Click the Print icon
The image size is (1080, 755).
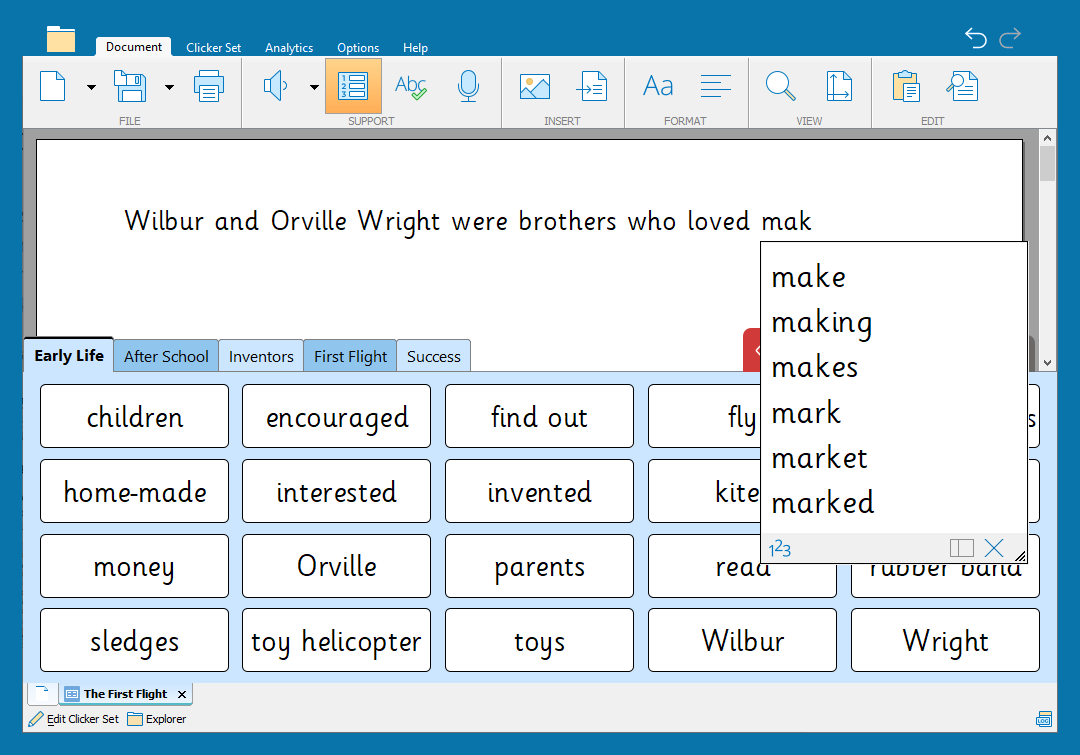click(x=208, y=86)
